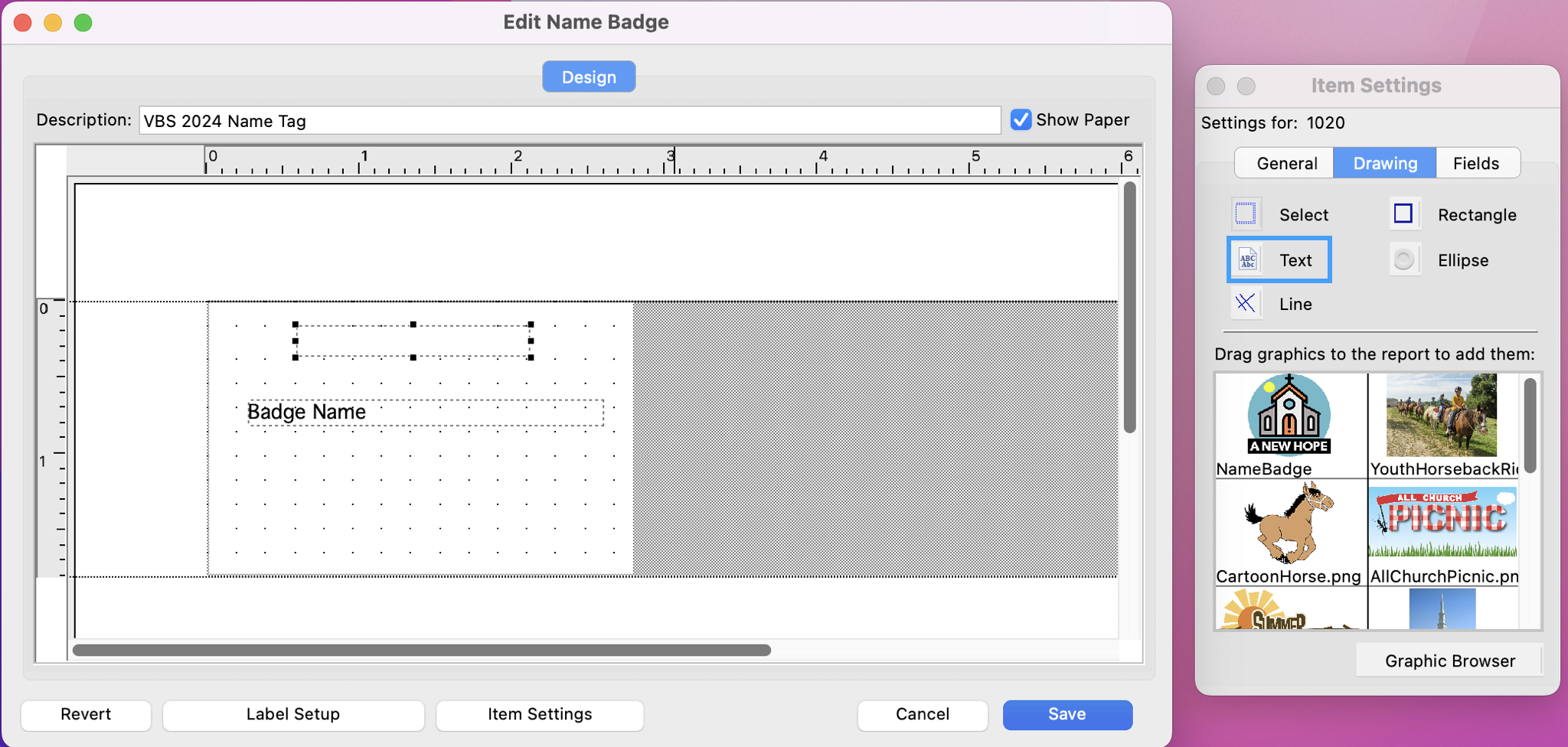Switch to the General tab
This screenshot has height=747, width=1568.
(1286, 163)
